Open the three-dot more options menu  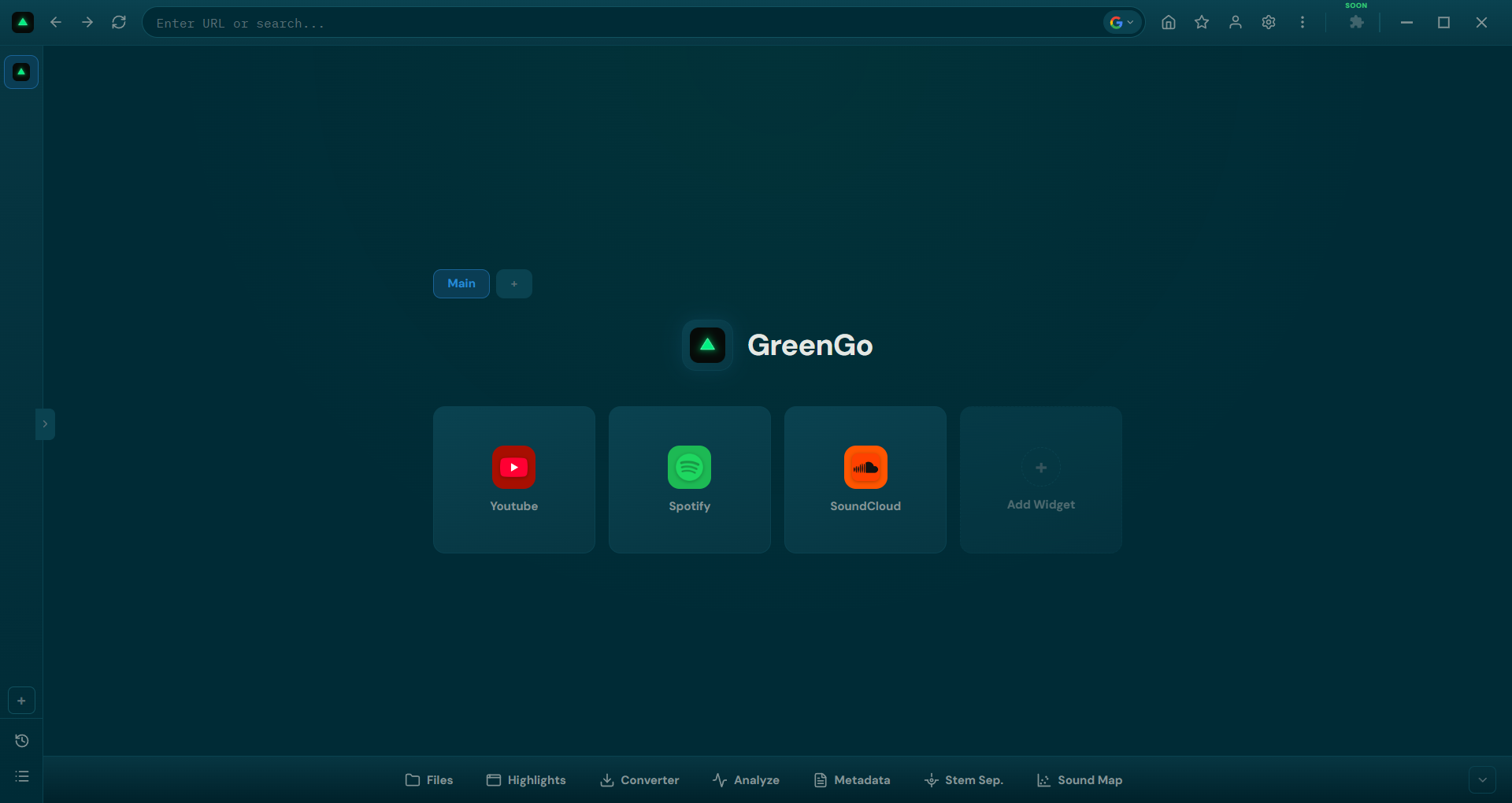(1303, 23)
